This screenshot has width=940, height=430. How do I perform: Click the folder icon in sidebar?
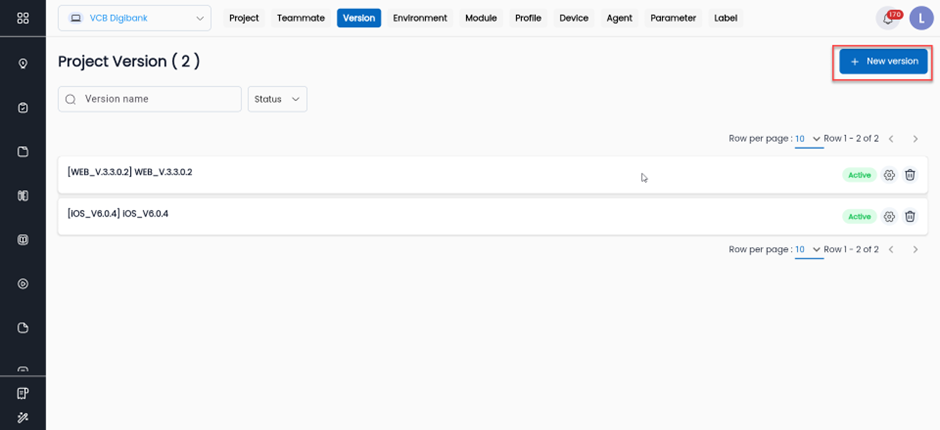(23, 152)
